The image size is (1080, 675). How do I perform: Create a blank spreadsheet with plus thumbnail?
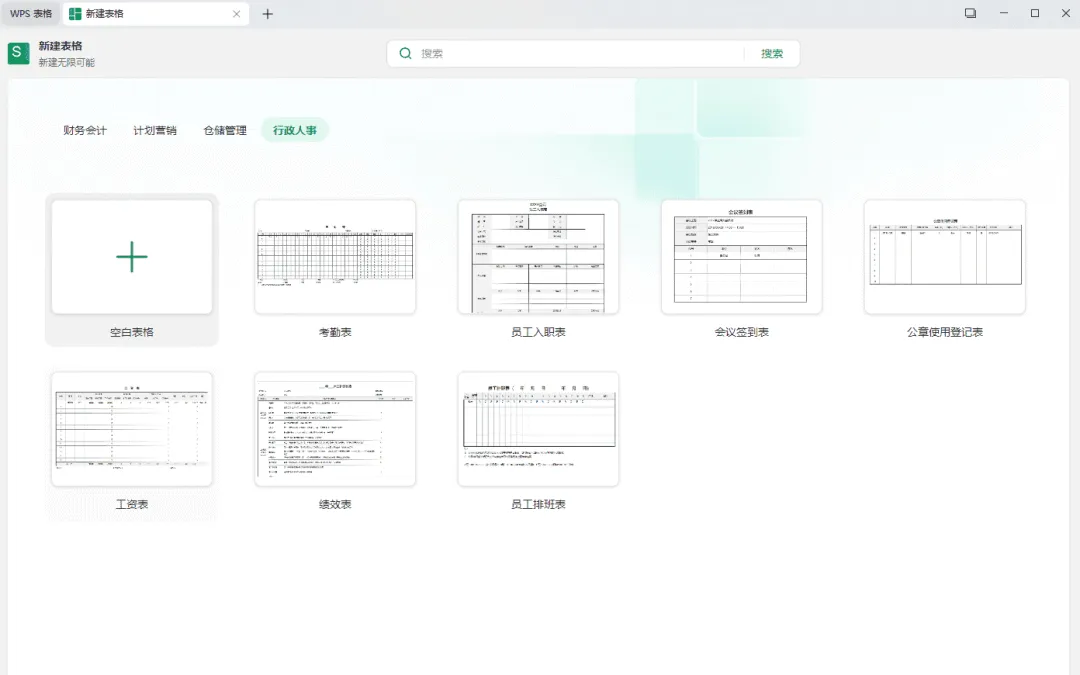pyautogui.click(x=132, y=257)
